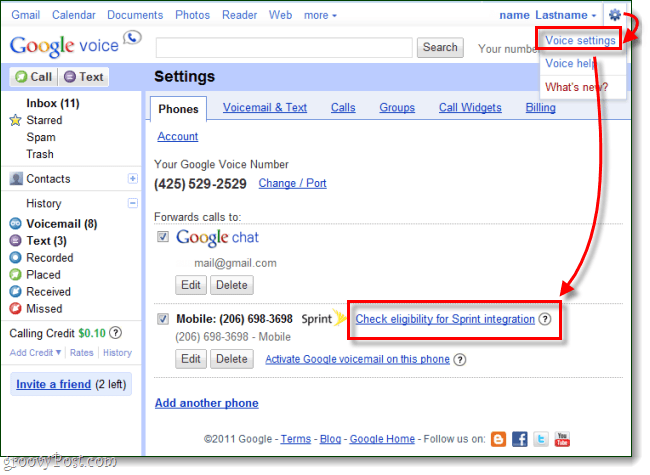Switch to the Phones tab
This screenshot has width=650, height=475.
pos(178,109)
